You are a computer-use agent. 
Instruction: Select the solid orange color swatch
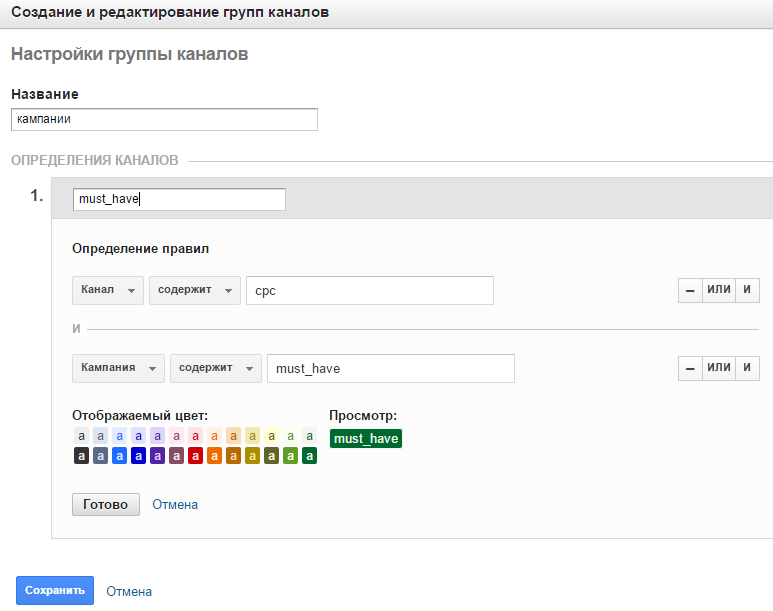[x=215, y=456]
